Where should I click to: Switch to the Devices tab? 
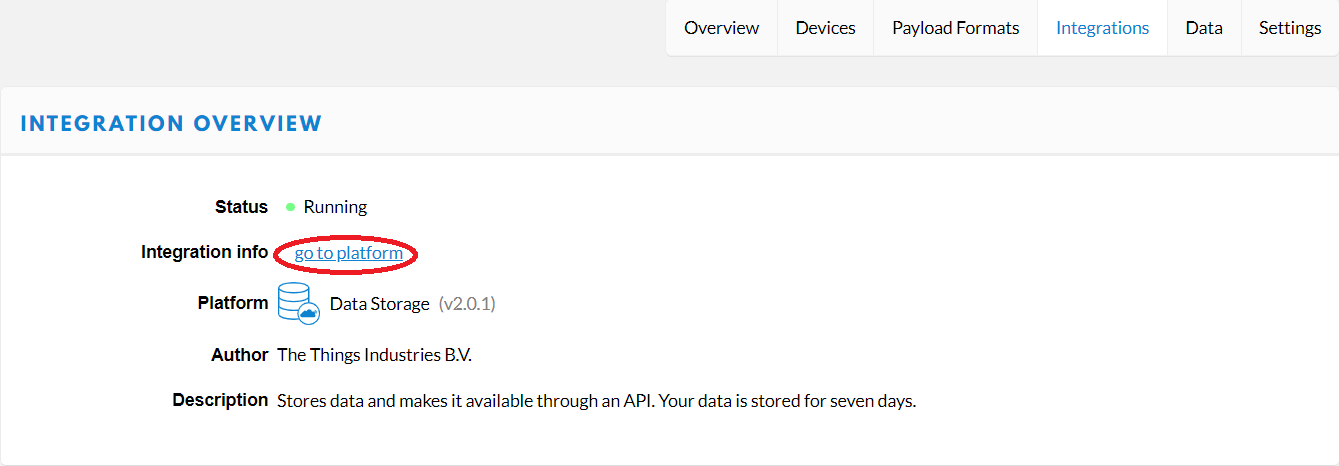point(826,28)
